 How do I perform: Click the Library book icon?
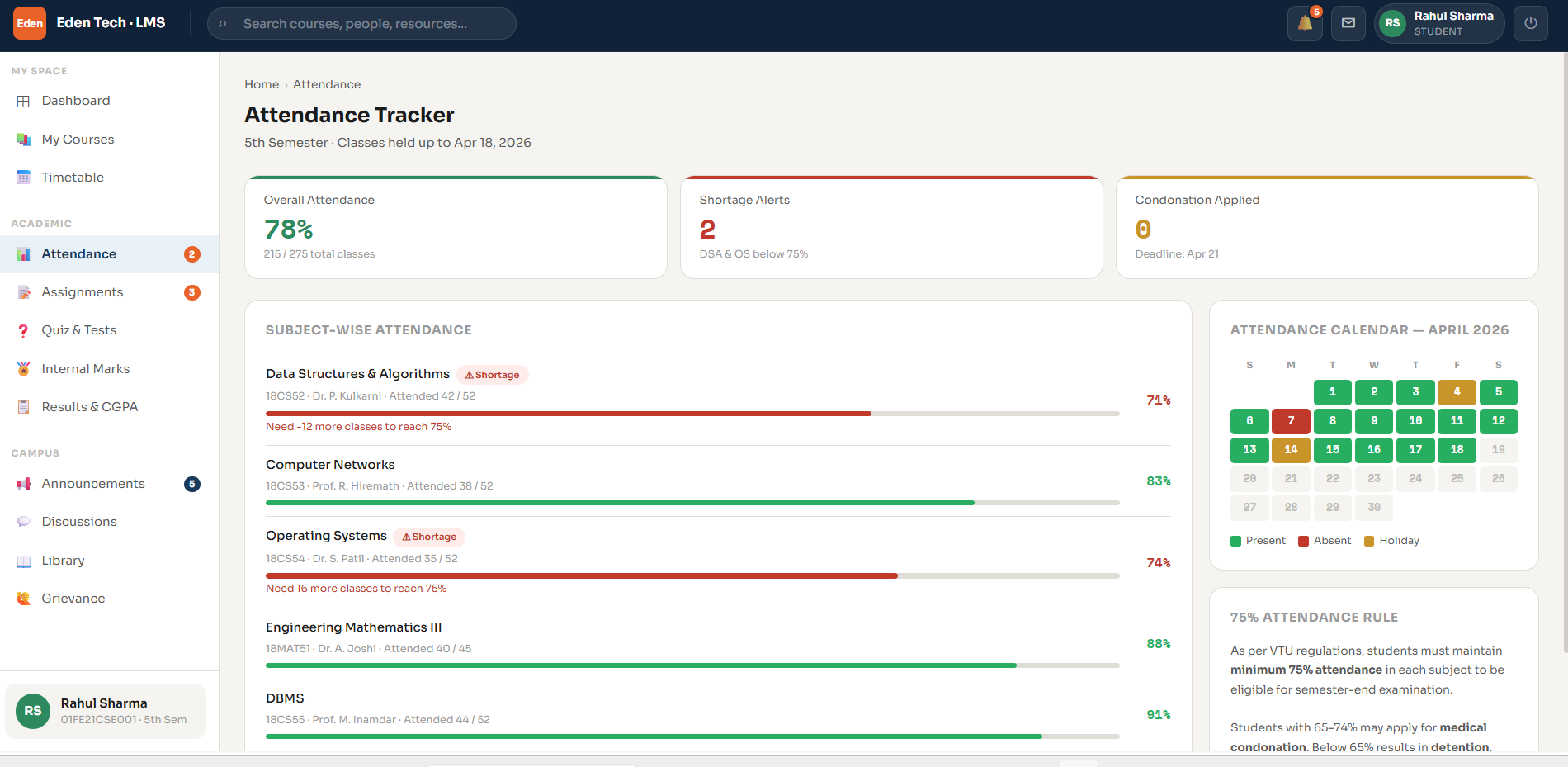(x=23, y=561)
